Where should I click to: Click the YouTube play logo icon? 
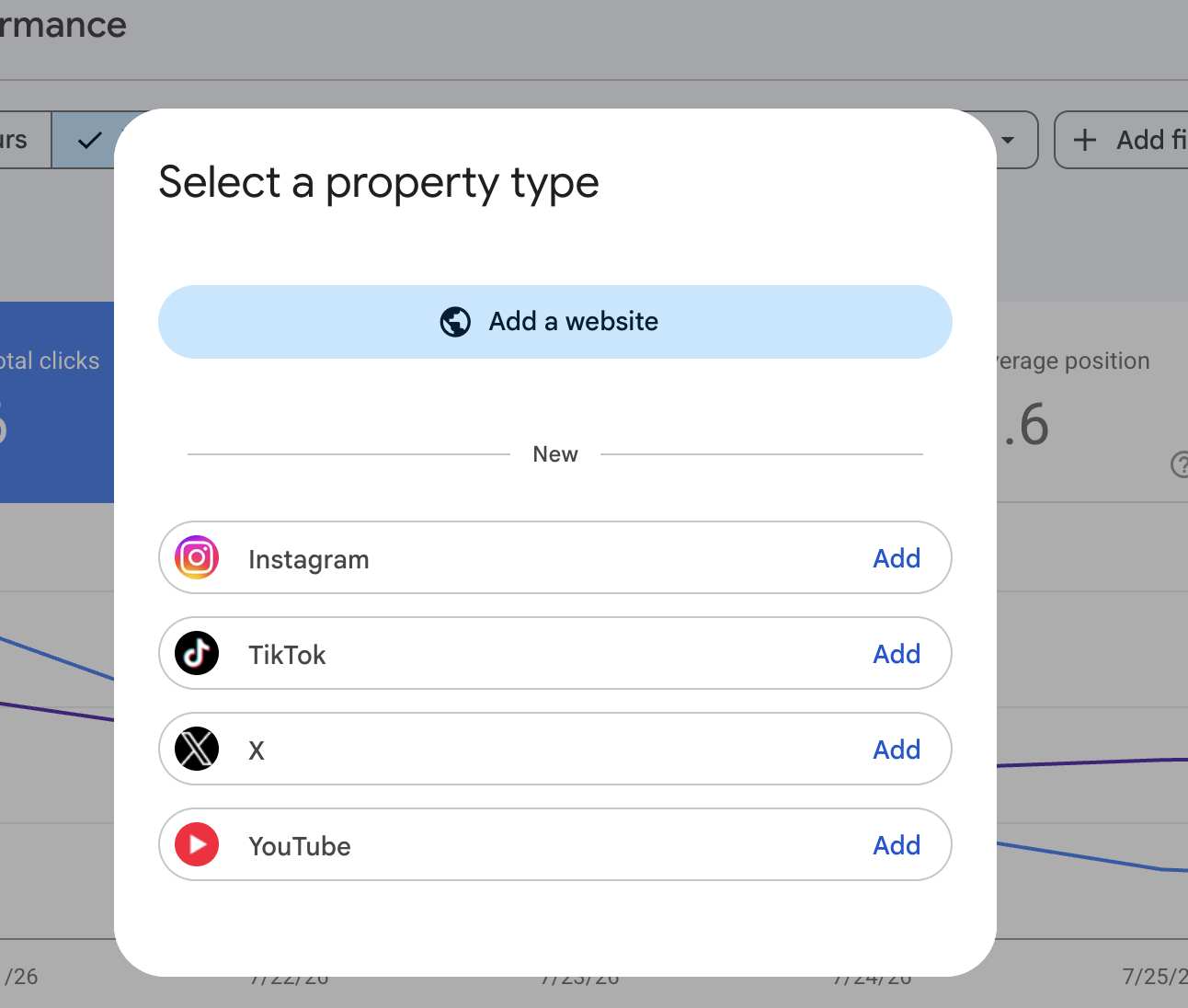tap(197, 844)
